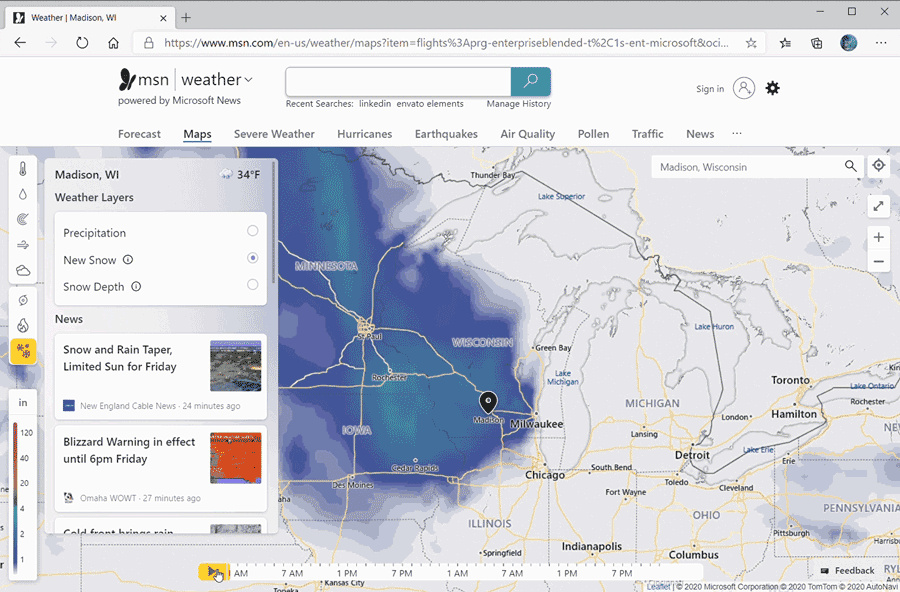Open the browser profile avatar

pyautogui.click(x=848, y=42)
